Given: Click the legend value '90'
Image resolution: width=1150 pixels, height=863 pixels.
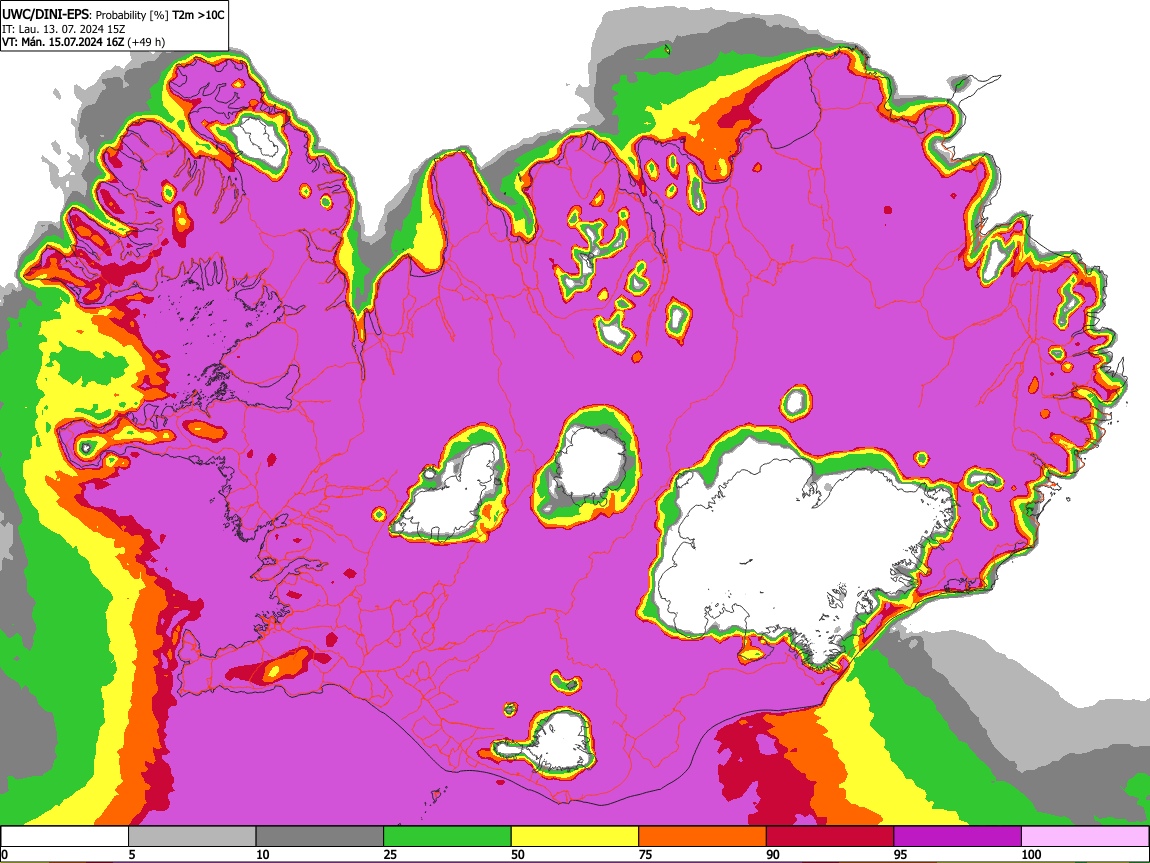Looking at the screenshot, I should [x=773, y=854].
